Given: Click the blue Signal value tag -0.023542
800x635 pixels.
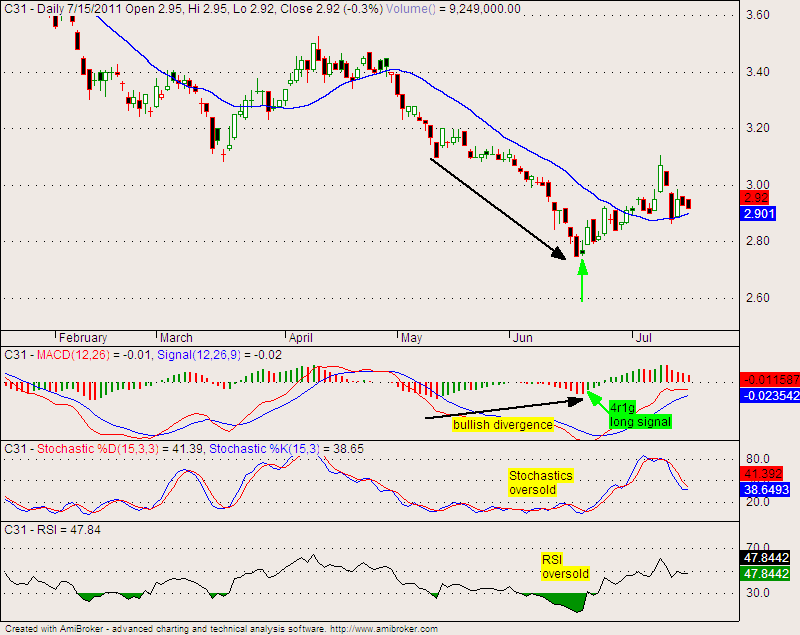Looking at the screenshot, I should coord(769,395).
